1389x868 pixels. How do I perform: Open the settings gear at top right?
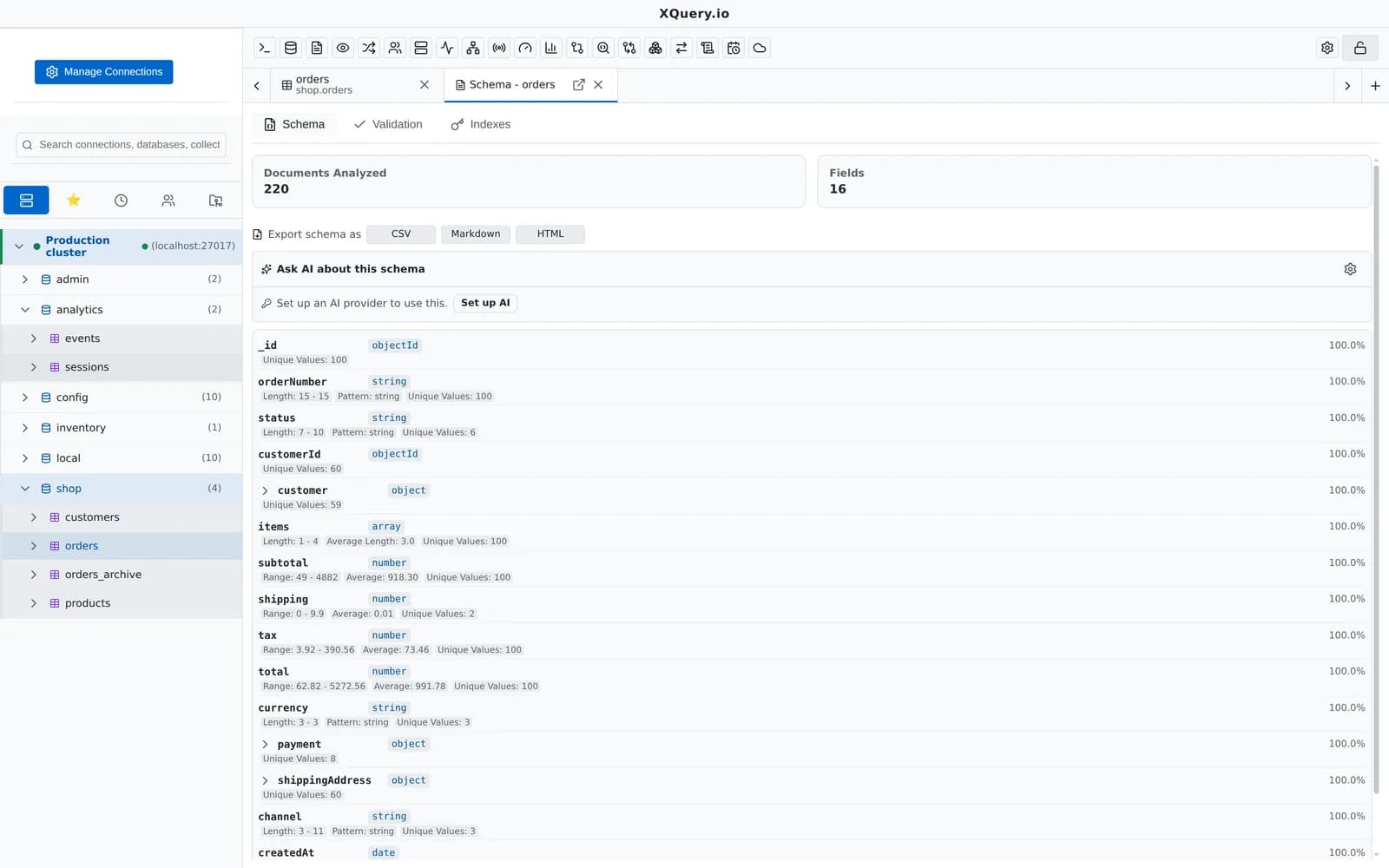point(1327,48)
